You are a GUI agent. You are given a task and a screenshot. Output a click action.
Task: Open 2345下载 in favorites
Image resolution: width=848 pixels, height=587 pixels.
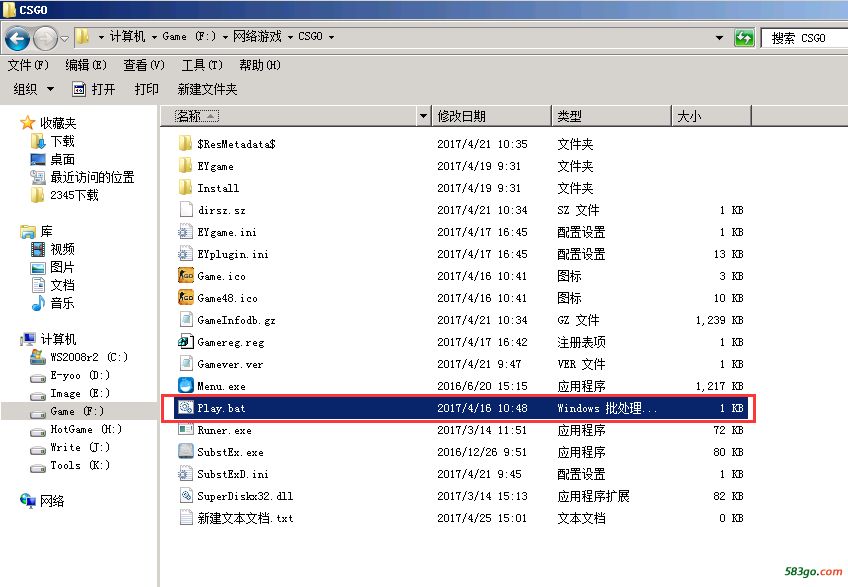click(x=74, y=195)
